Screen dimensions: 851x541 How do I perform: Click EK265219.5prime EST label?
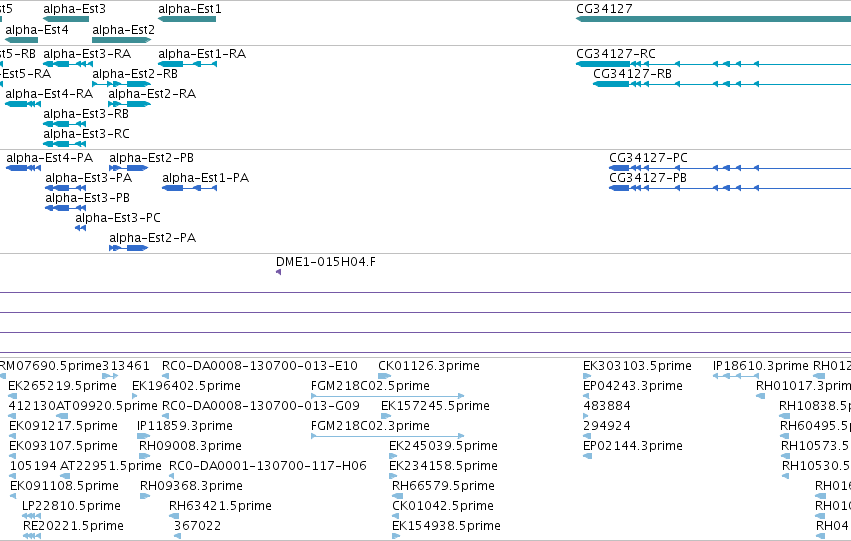click(62, 386)
